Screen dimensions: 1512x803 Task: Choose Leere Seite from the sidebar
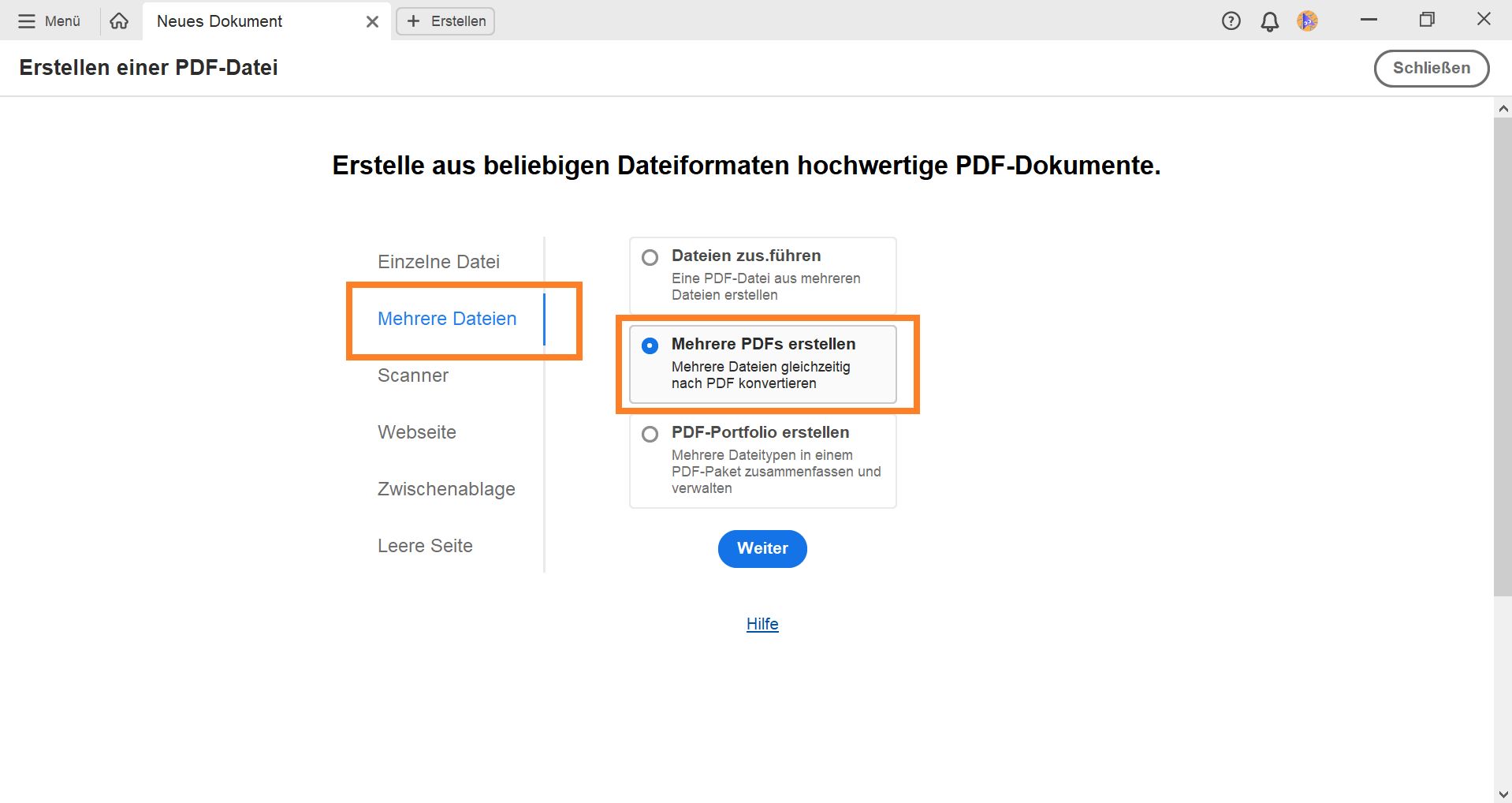(x=425, y=545)
